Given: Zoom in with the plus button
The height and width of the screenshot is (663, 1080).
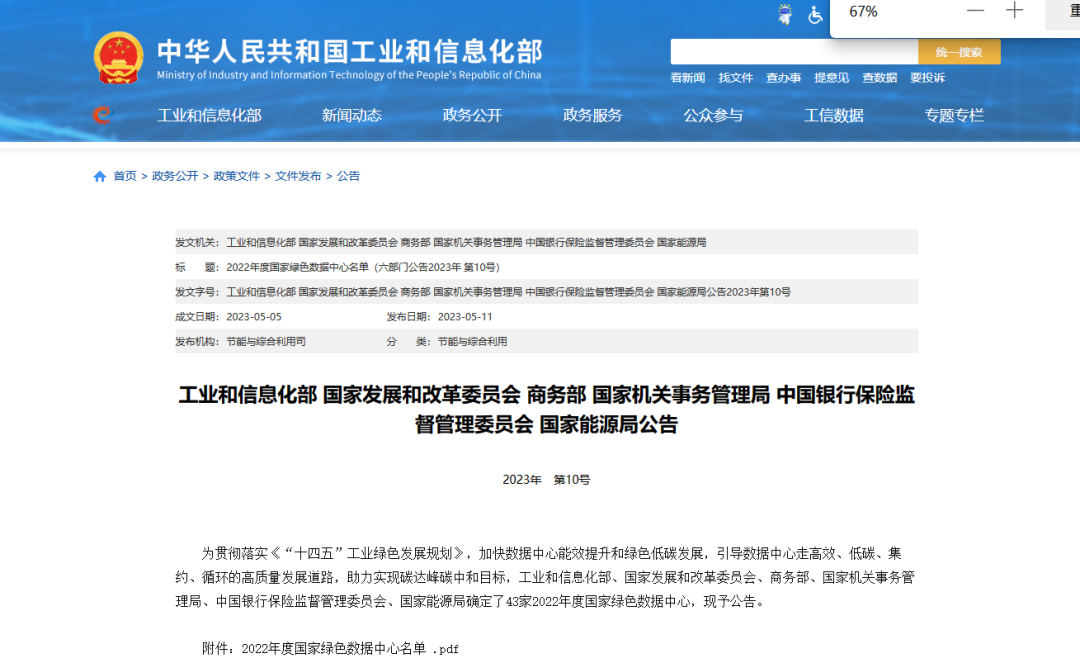Looking at the screenshot, I should pyautogui.click(x=1014, y=11).
